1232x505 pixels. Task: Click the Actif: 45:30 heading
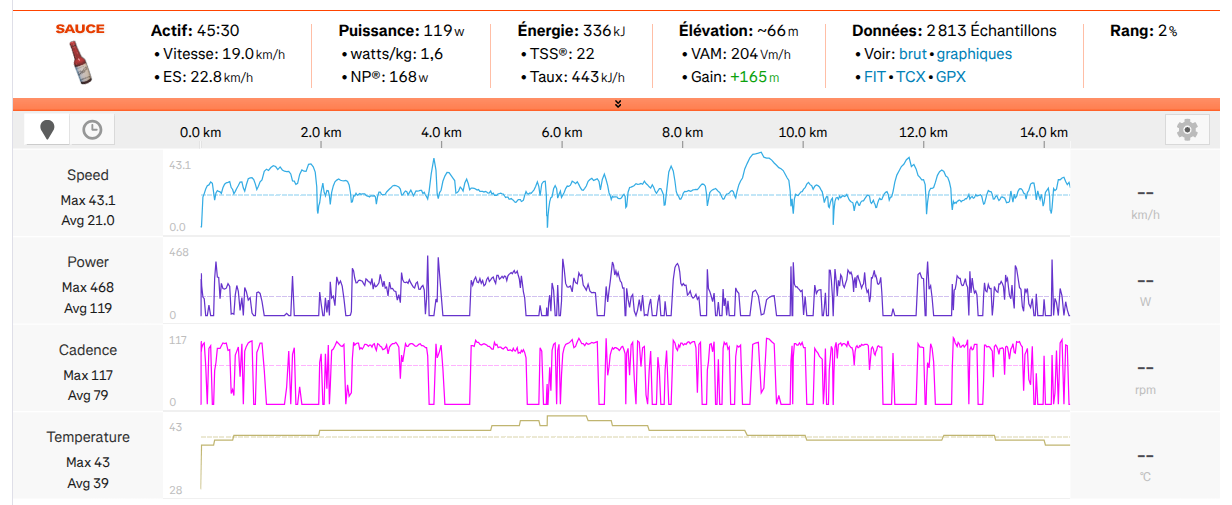195,31
